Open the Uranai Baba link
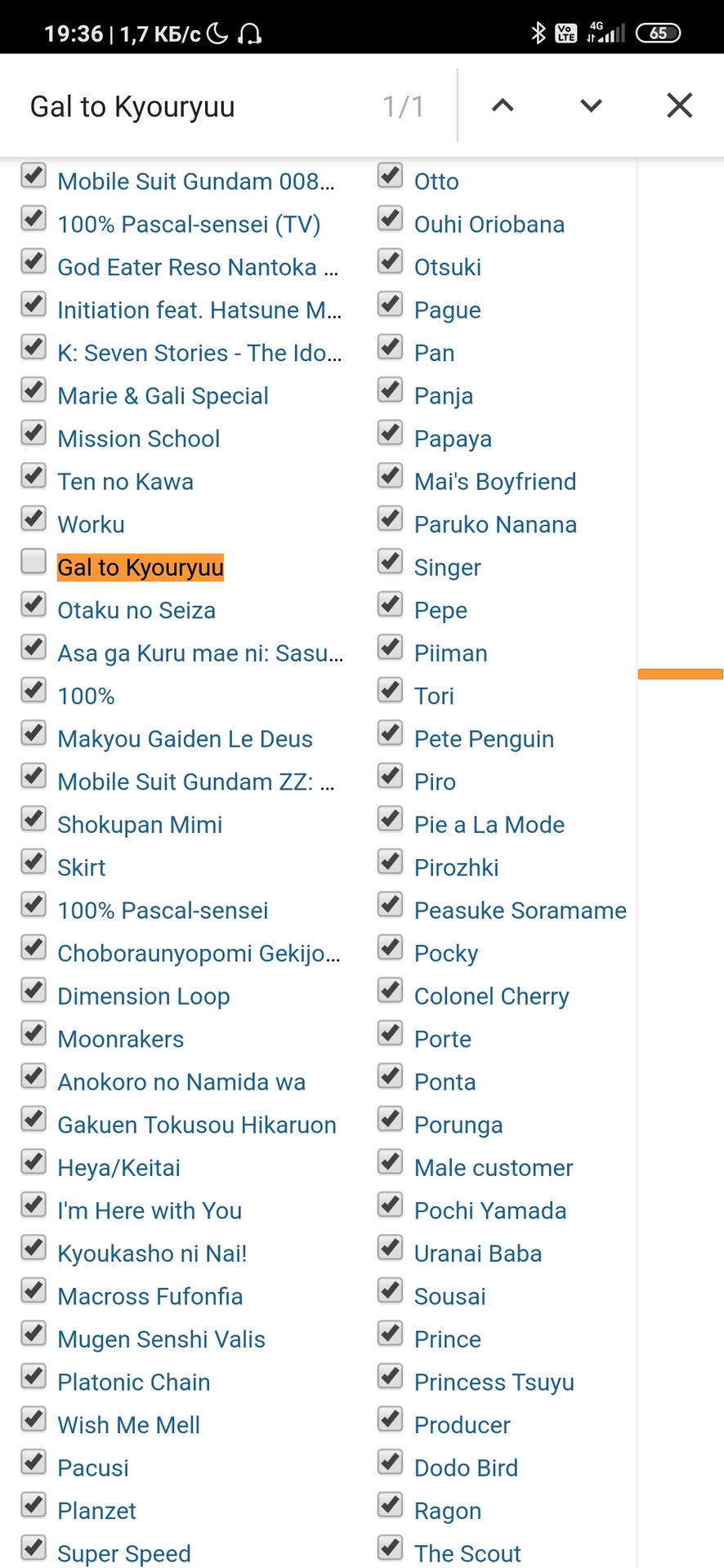The width and height of the screenshot is (724, 1568). pyautogui.click(x=477, y=1254)
